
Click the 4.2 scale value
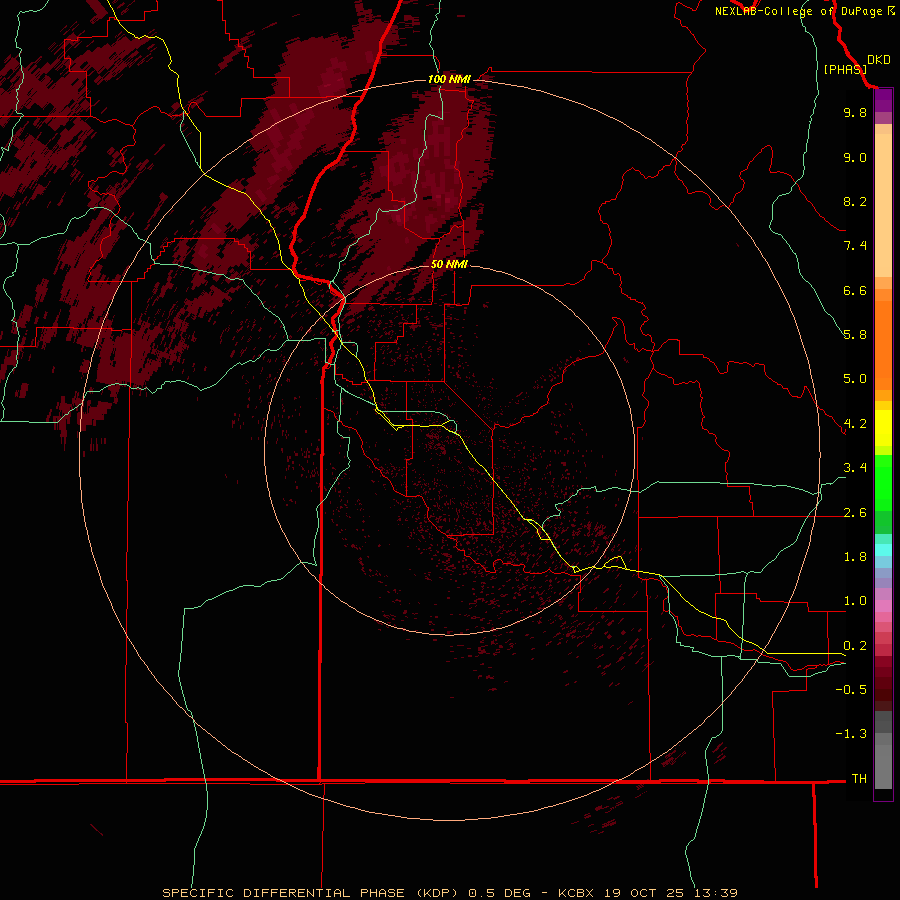[x=855, y=424]
